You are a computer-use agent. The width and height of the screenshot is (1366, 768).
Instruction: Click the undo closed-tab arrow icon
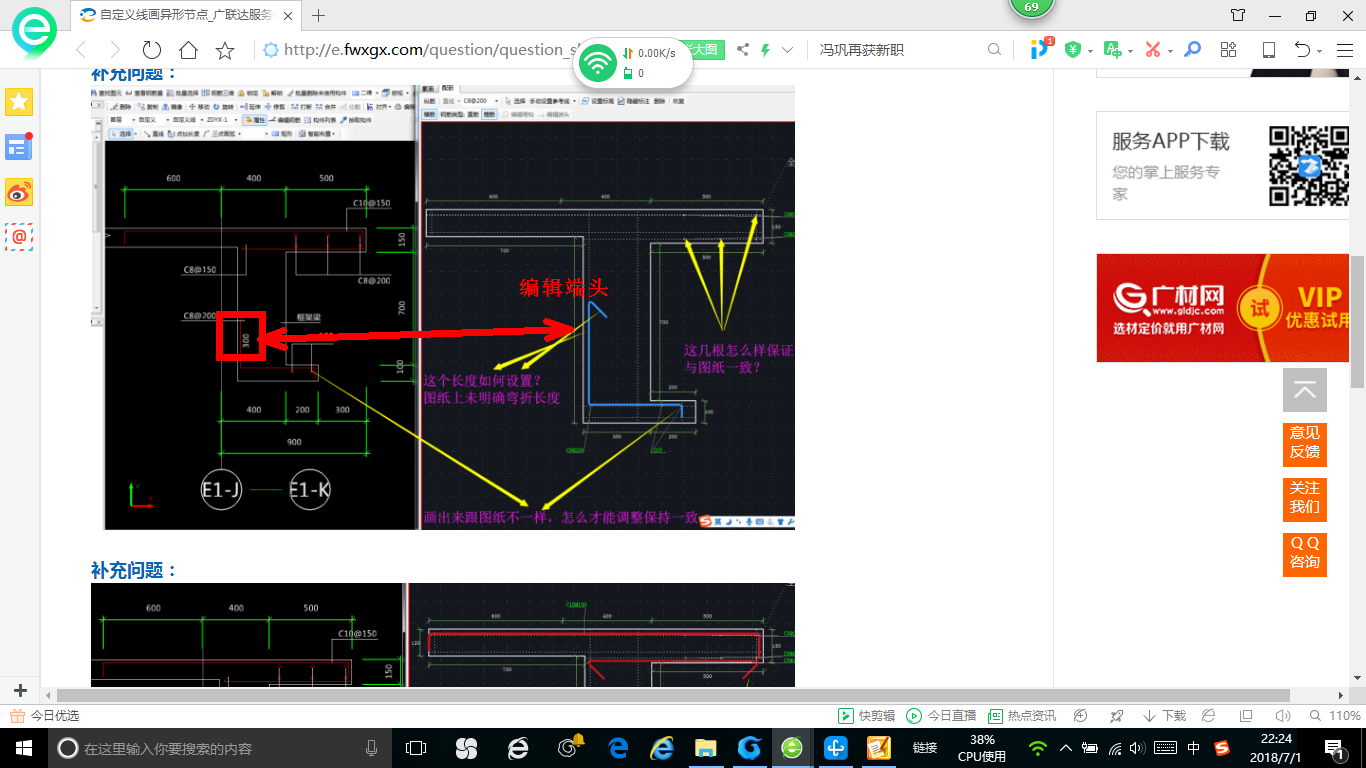pos(1302,50)
